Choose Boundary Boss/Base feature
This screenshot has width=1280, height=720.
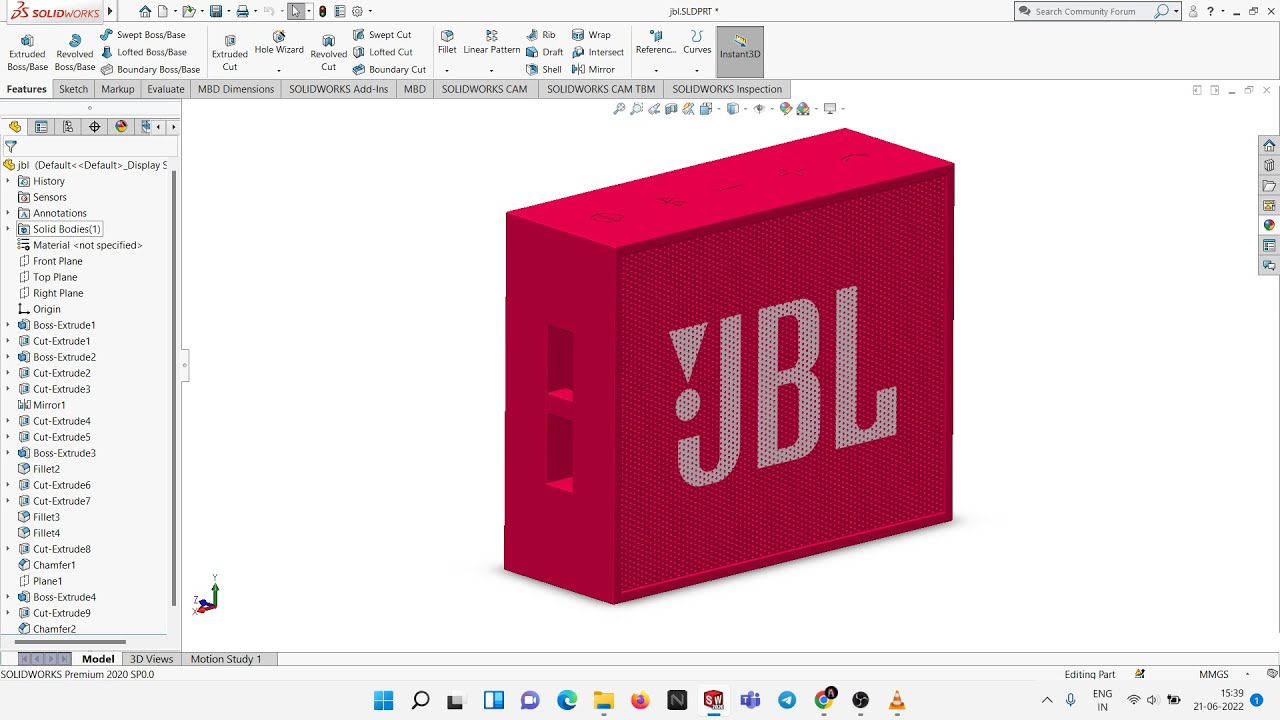150,70
